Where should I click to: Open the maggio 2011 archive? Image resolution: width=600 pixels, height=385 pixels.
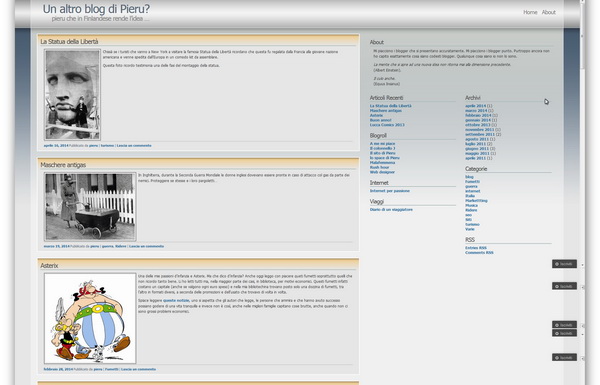coord(478,153)
